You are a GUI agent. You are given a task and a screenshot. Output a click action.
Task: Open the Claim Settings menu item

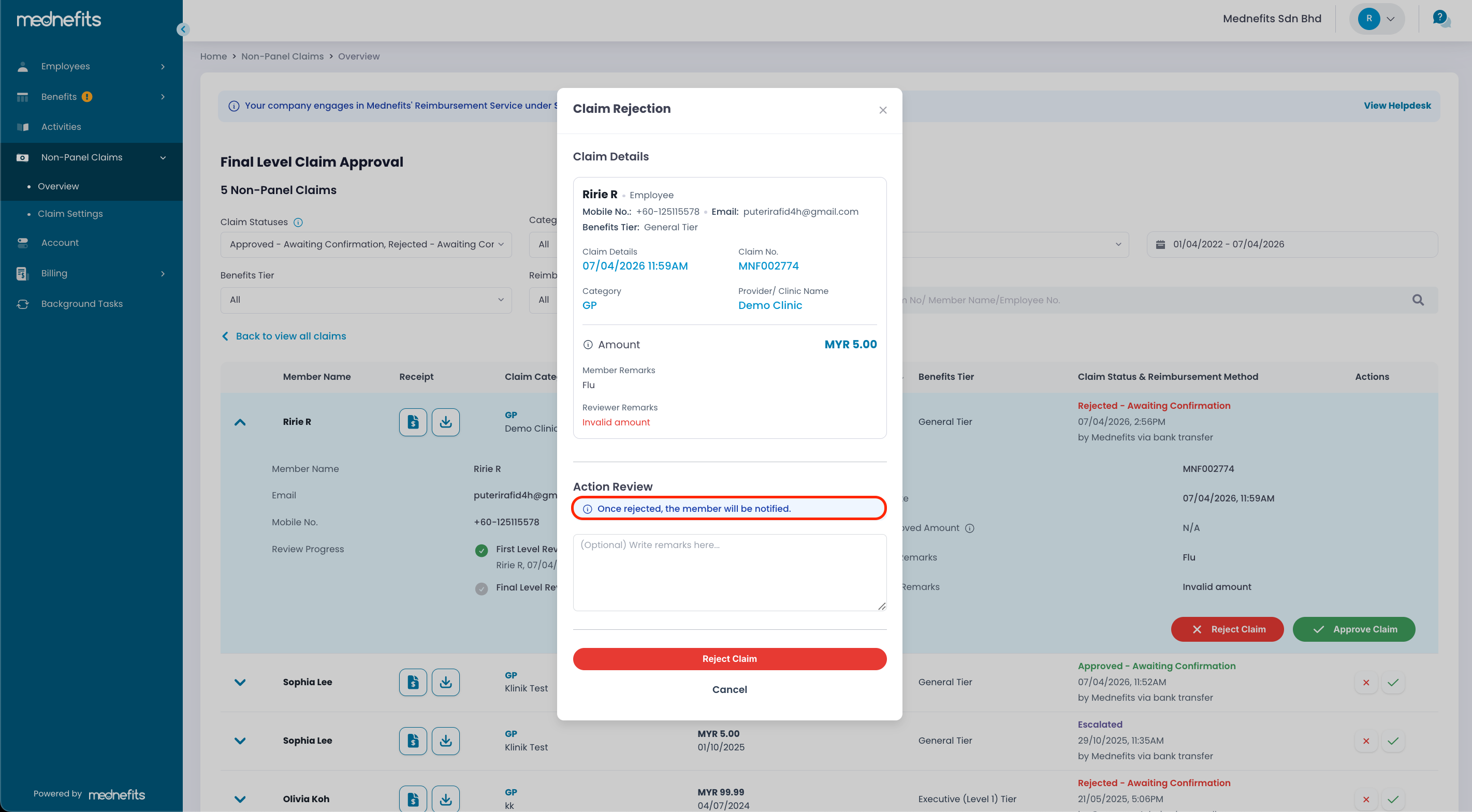coord(70,214)
